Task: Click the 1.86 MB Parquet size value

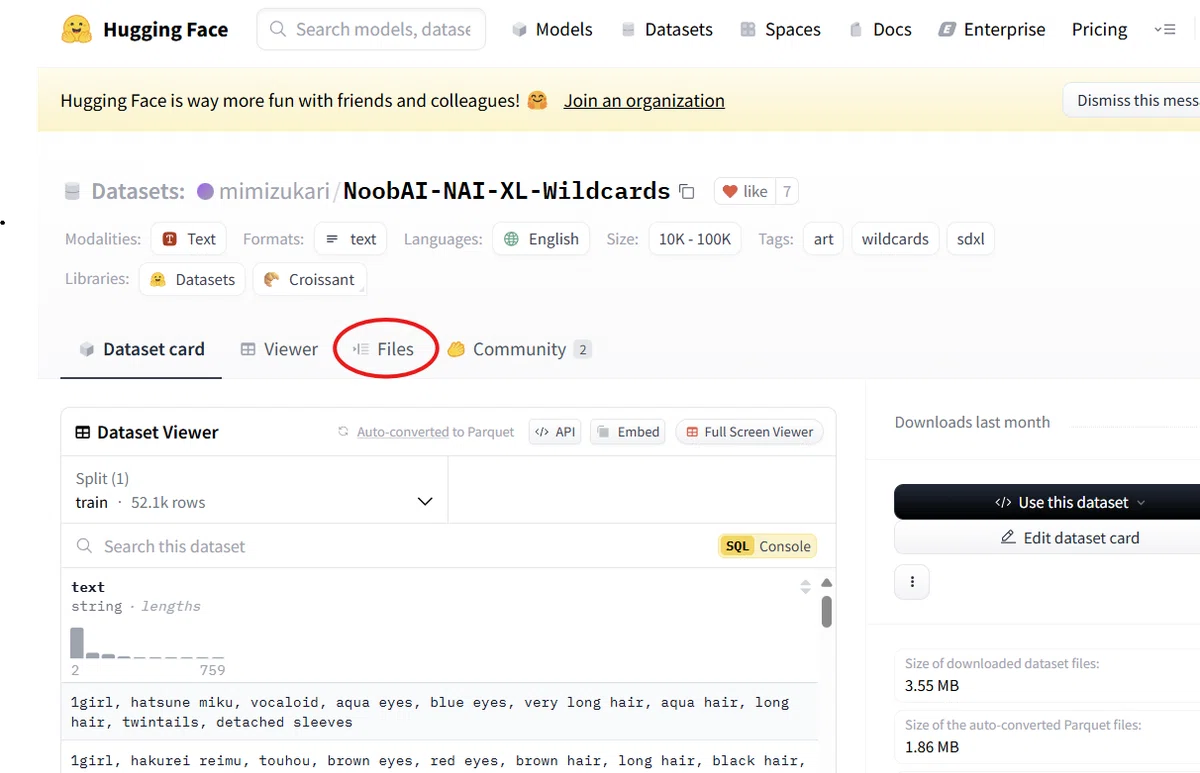Action: 932,747
